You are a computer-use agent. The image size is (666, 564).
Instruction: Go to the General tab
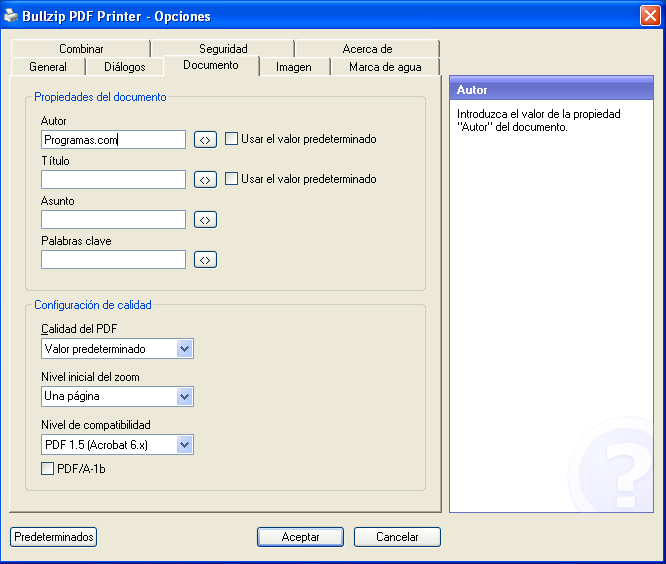(48, 67)
